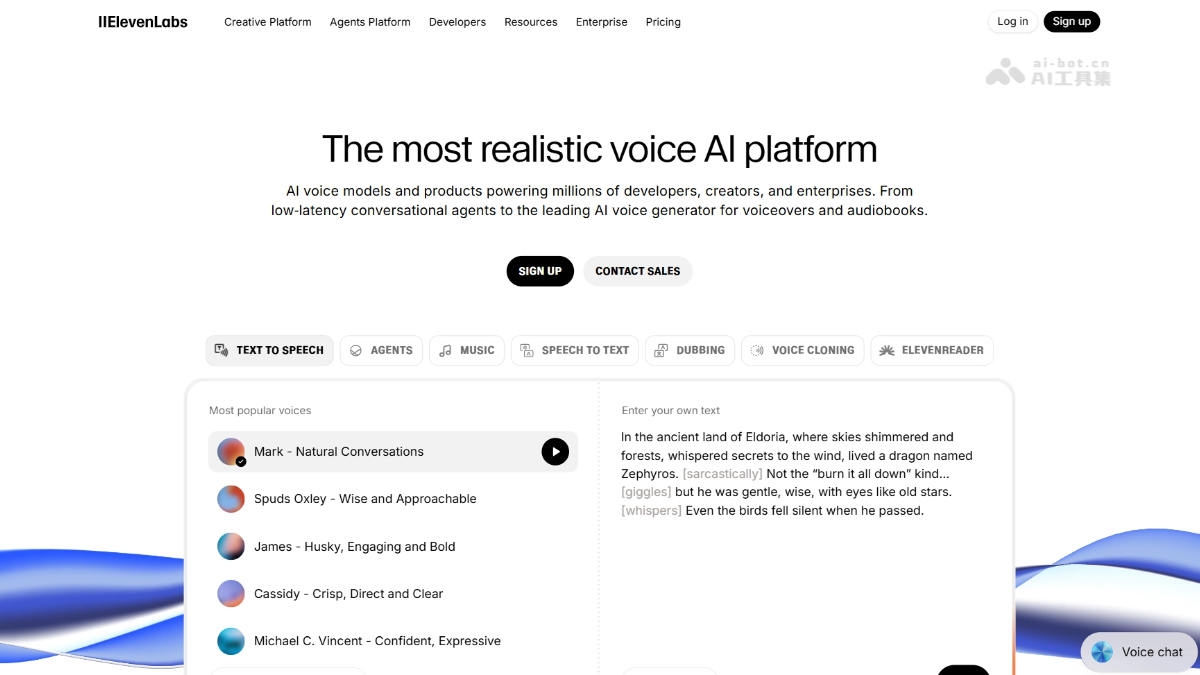
Task: Select the Dubbing translation icon
Action: [661, 351]
